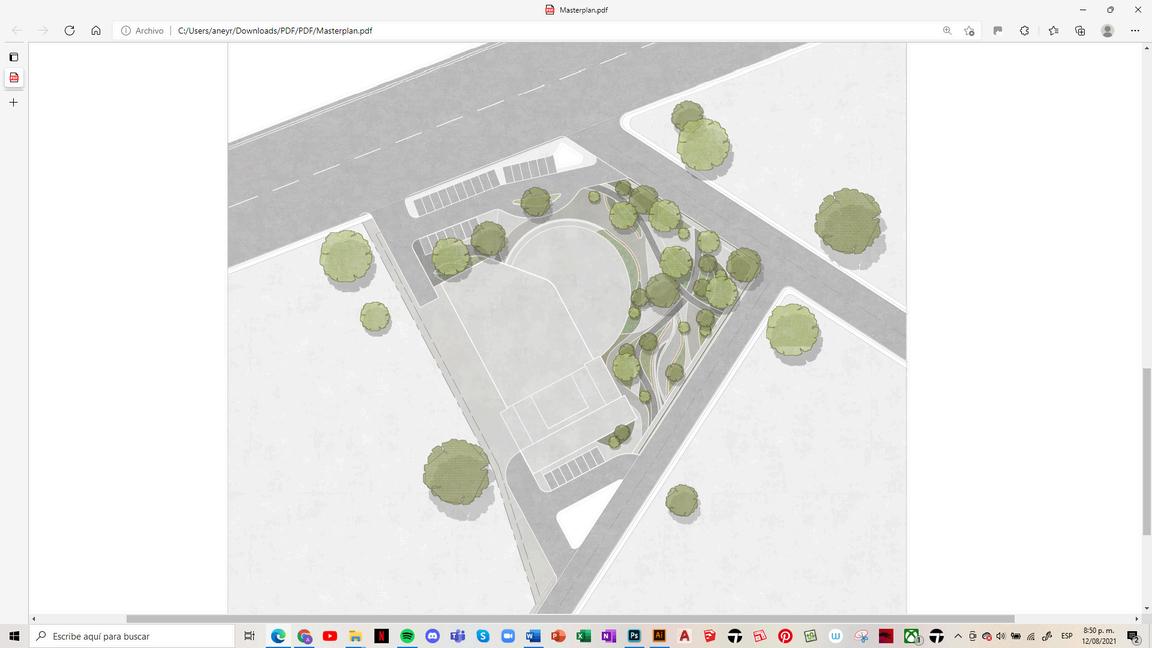Image resolution: width=1152 pixels, height=648 pixels.
Task: Open the volume control in system tray
Action: (1001, 636)
